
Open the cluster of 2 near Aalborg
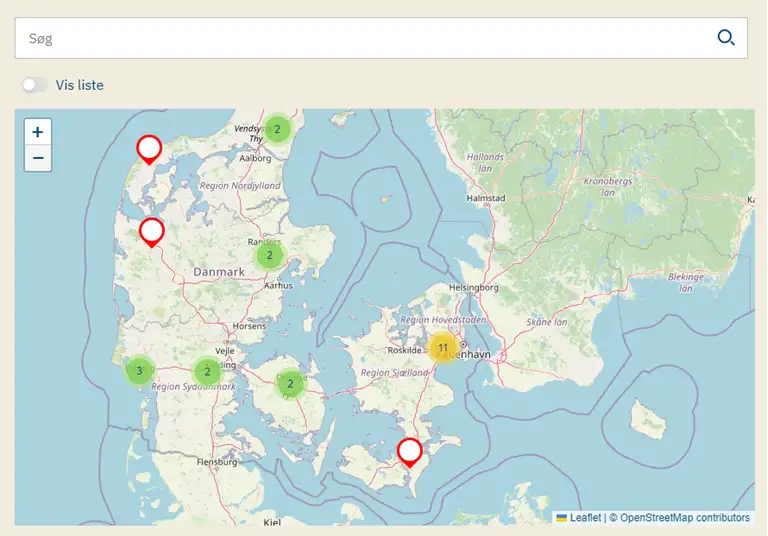coord(277,129)
